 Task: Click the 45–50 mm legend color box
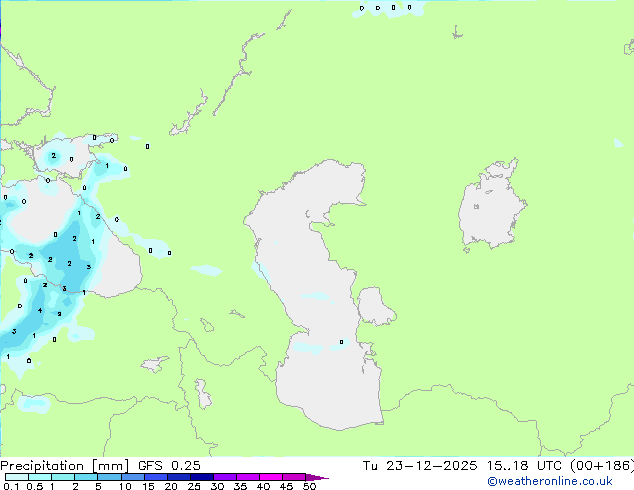coord(294,477)
